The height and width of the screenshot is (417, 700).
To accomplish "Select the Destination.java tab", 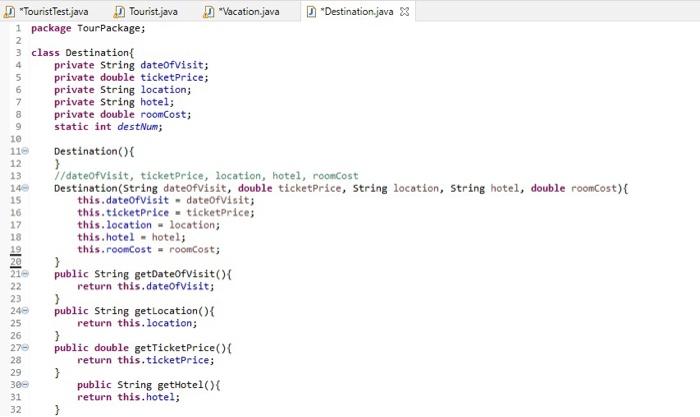I will 358,11.
